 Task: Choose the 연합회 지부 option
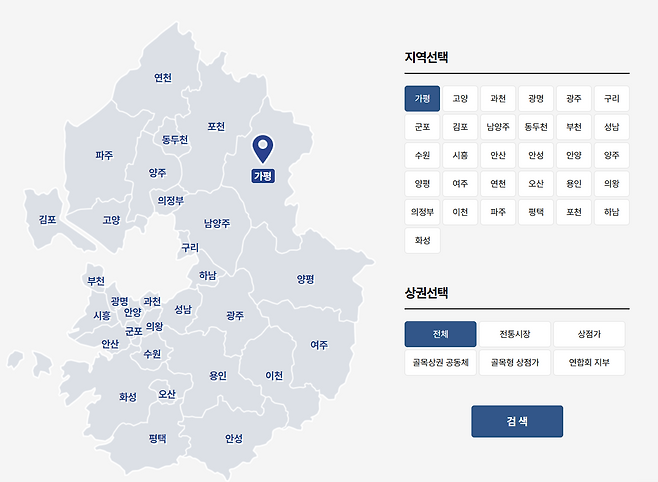point(590,362)
